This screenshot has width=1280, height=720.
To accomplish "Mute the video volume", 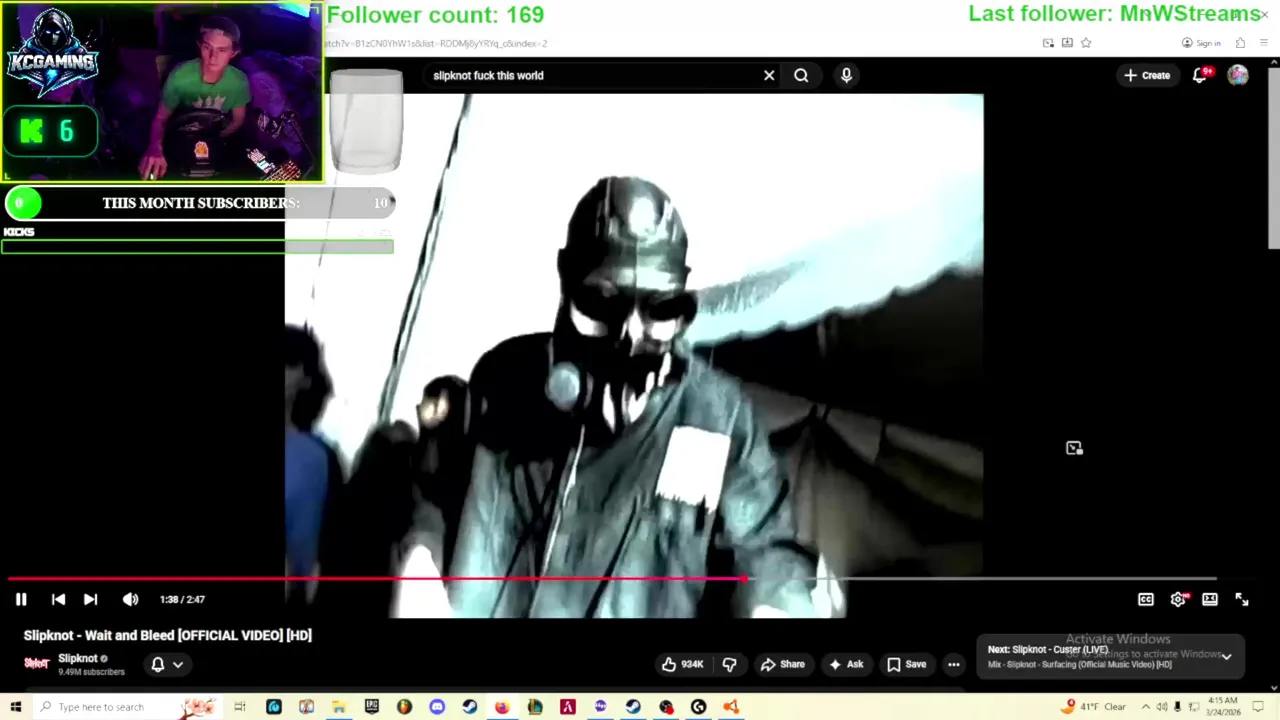I will 130,599.
